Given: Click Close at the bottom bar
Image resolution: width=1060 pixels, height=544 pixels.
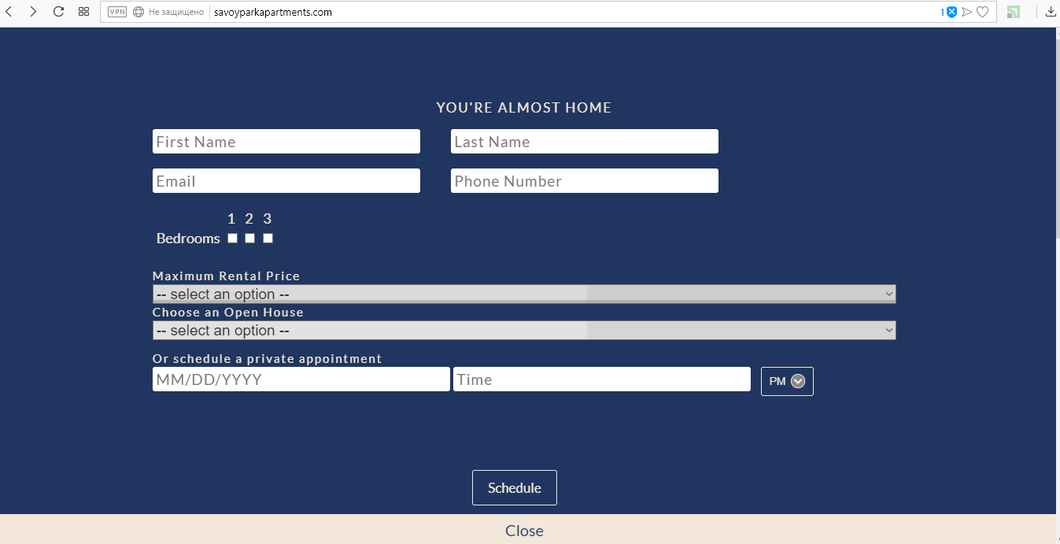Looking at the screenshot, I should pos(524,530).
